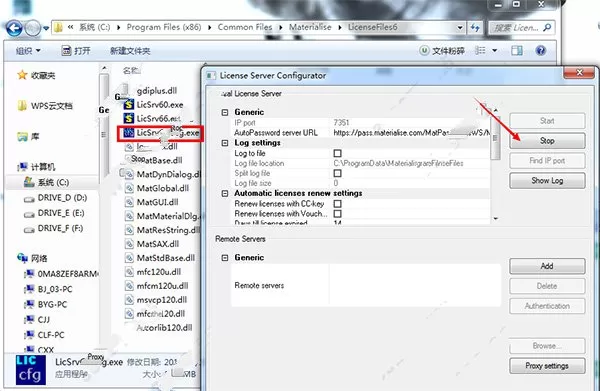Select network computer CLF-PC

pos(44,335)
